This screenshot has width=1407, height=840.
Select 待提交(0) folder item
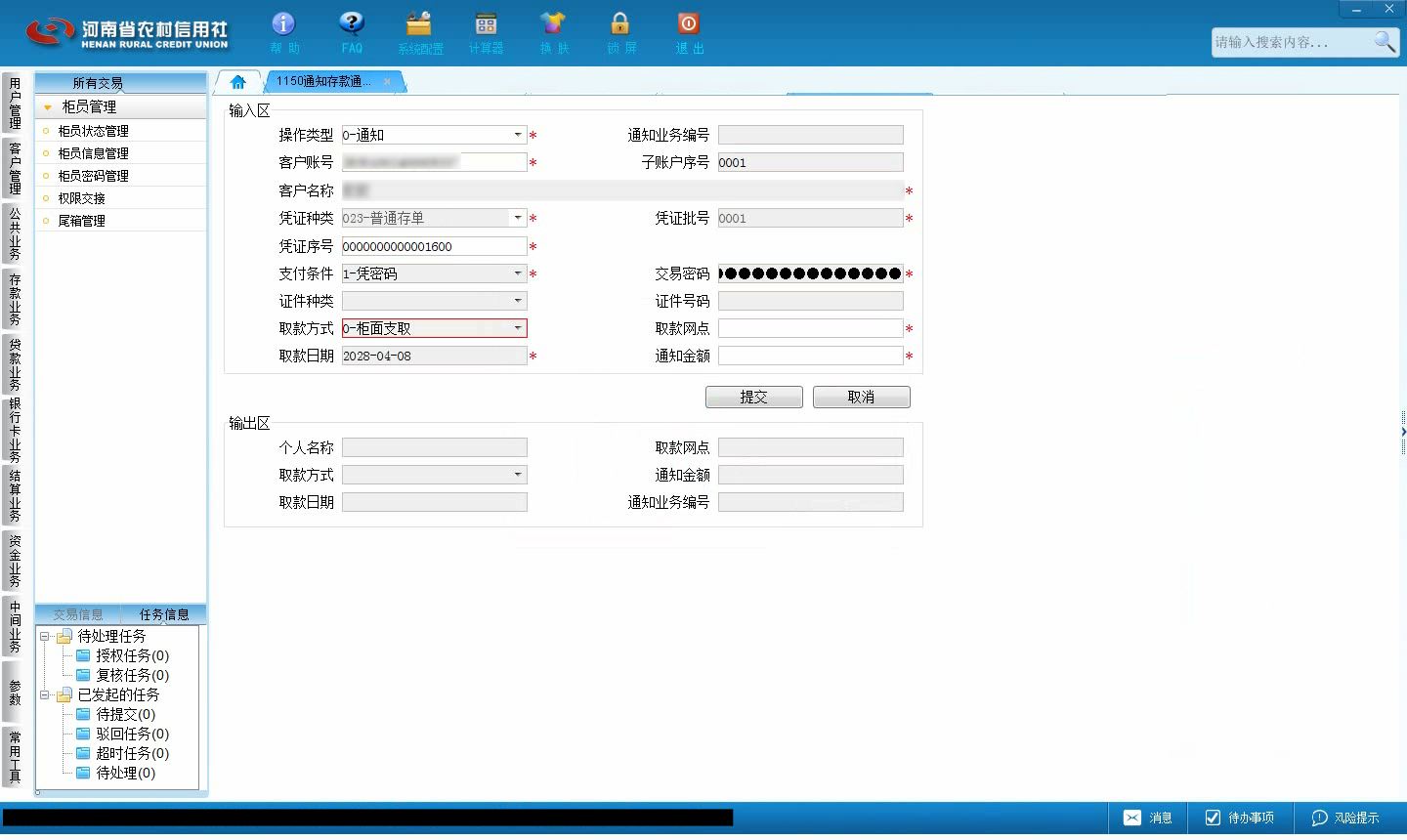coord(116,714)
